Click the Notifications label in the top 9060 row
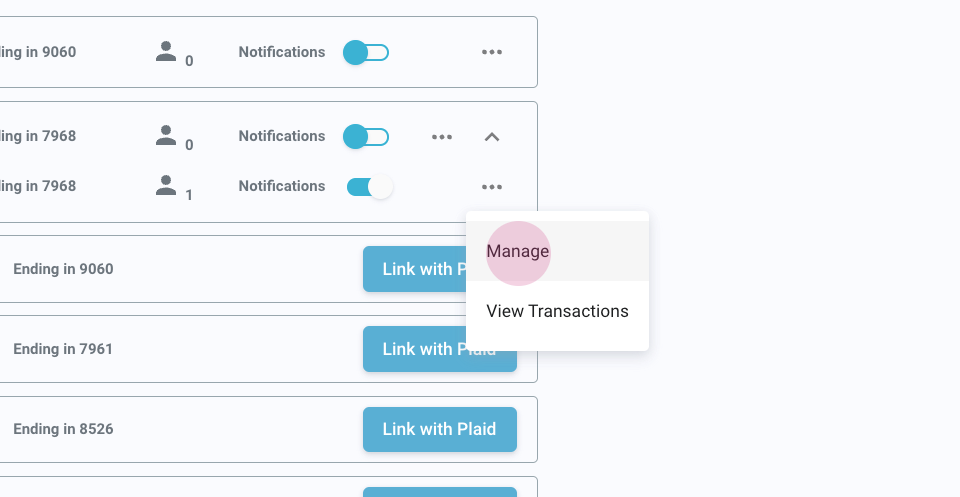Image resolution: width=960 pixels, height=497 pixels. pyautogui.click(x=282, y=52)
